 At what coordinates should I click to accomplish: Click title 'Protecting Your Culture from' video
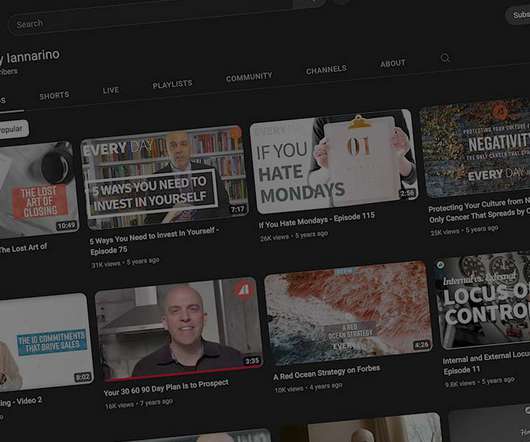pyautogui.click(x=479, y=210)
